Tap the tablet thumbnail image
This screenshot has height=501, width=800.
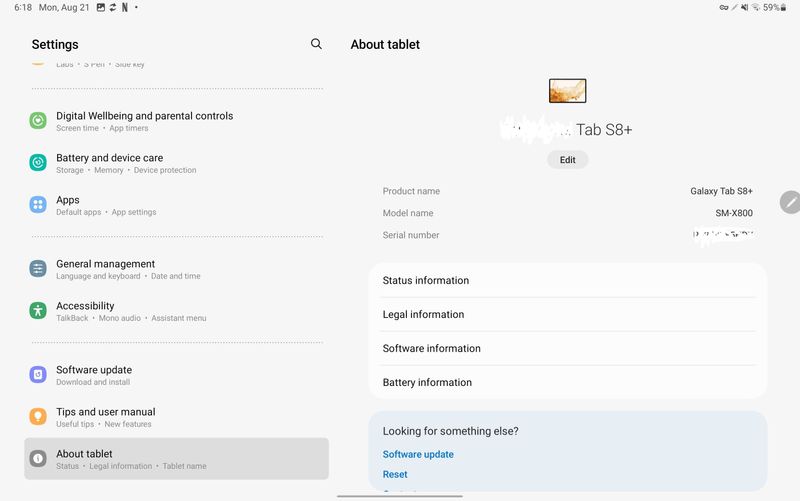pos(567,91)
